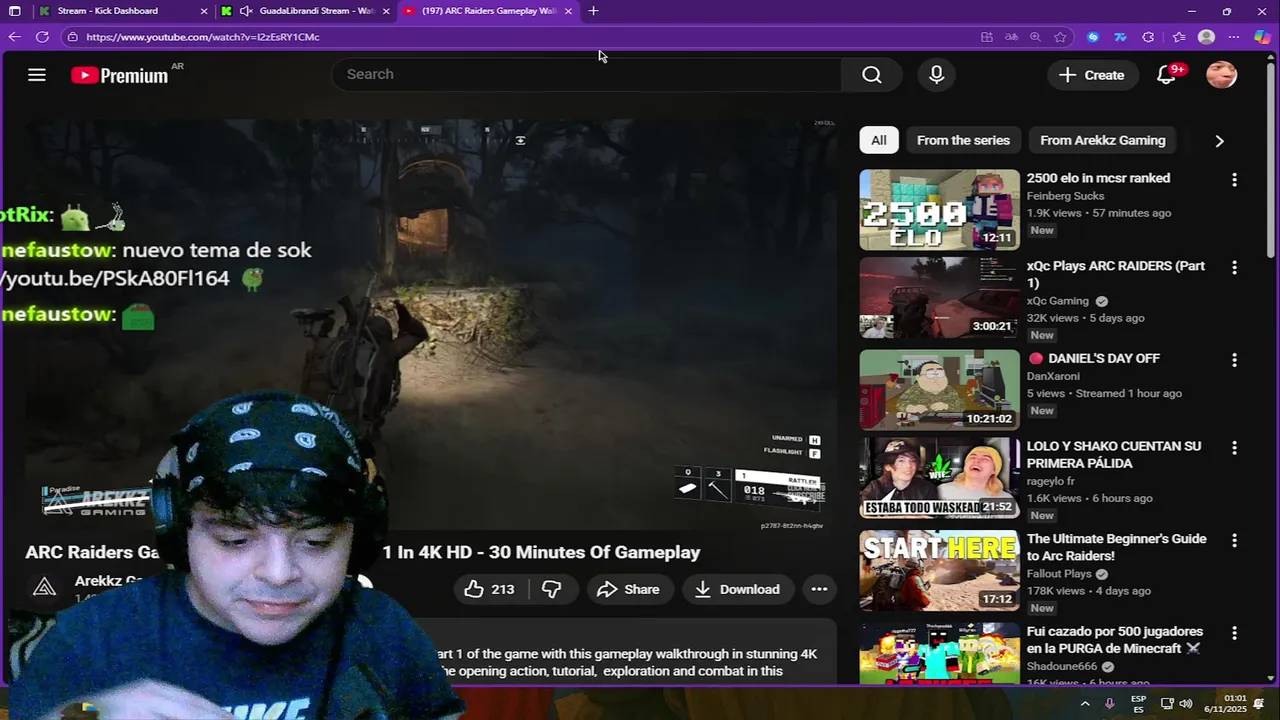Open The Ultimate Beginner's Guide title

point(1116,547)
